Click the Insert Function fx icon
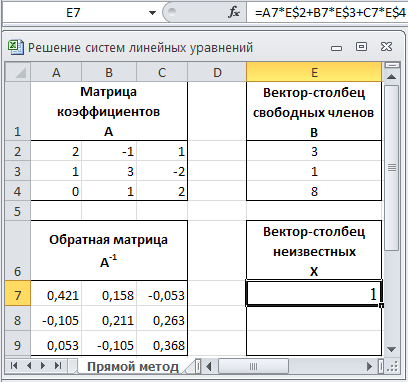Viewport: 408px width, 382px height. pyautogui.click(x=234, y=13)
